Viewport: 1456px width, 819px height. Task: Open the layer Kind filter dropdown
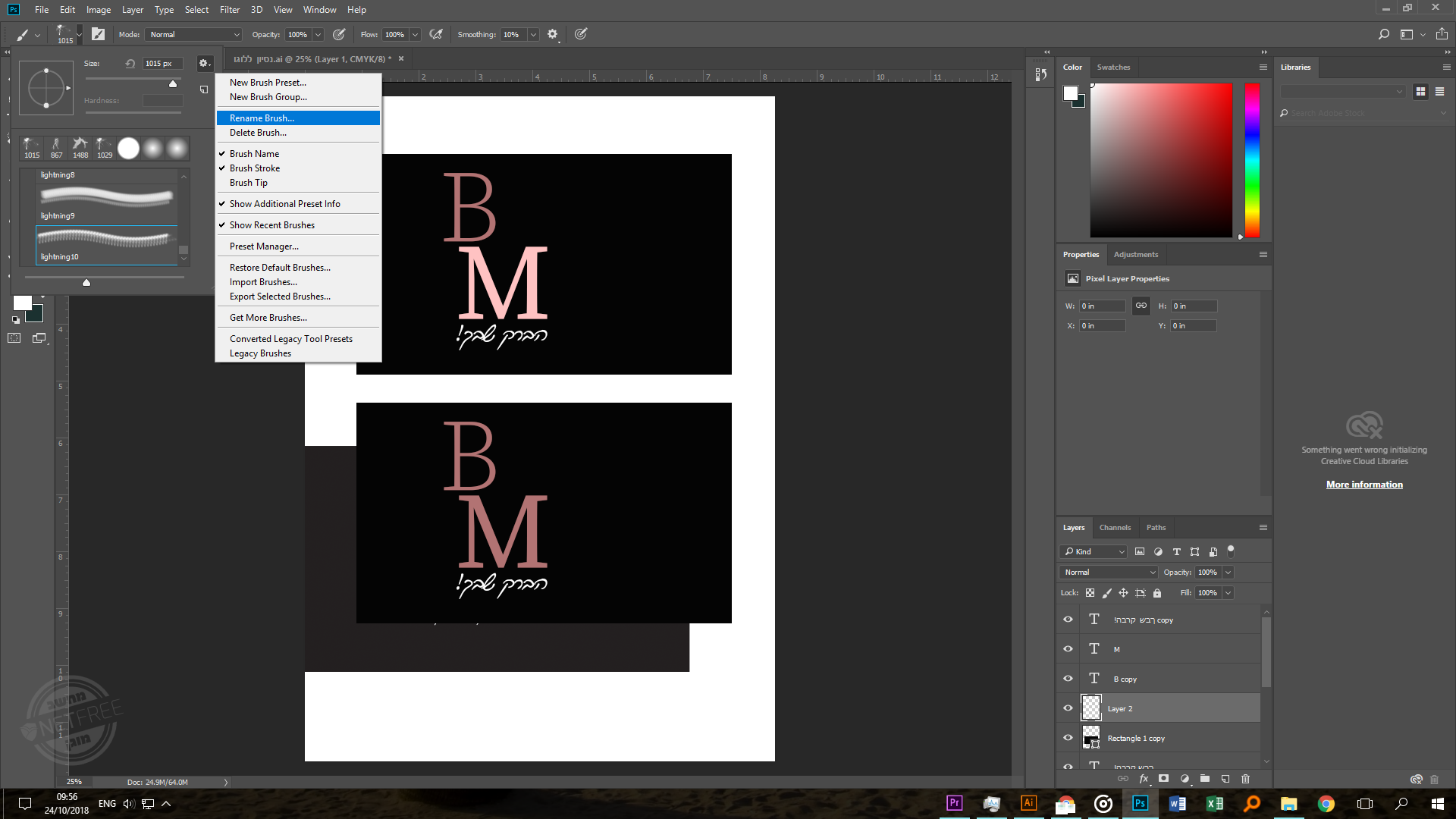point(1094,552)
